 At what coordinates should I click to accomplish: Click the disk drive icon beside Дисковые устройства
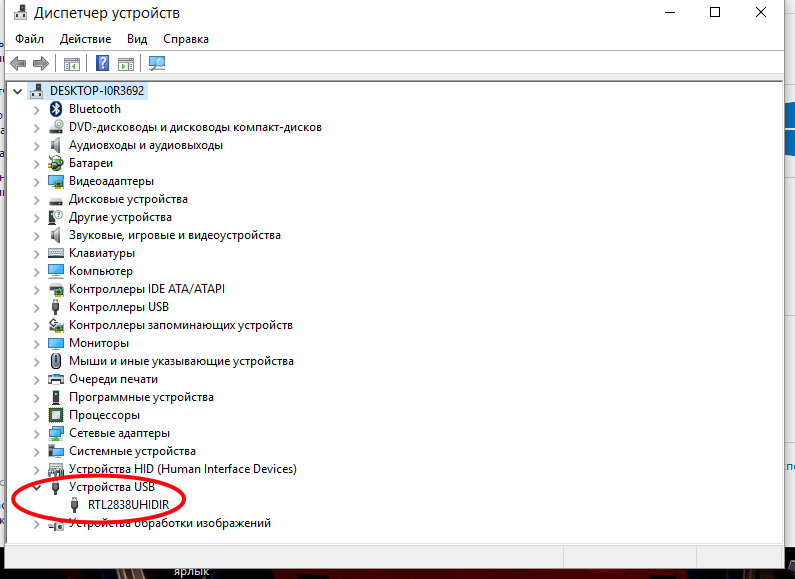[56, 200]
